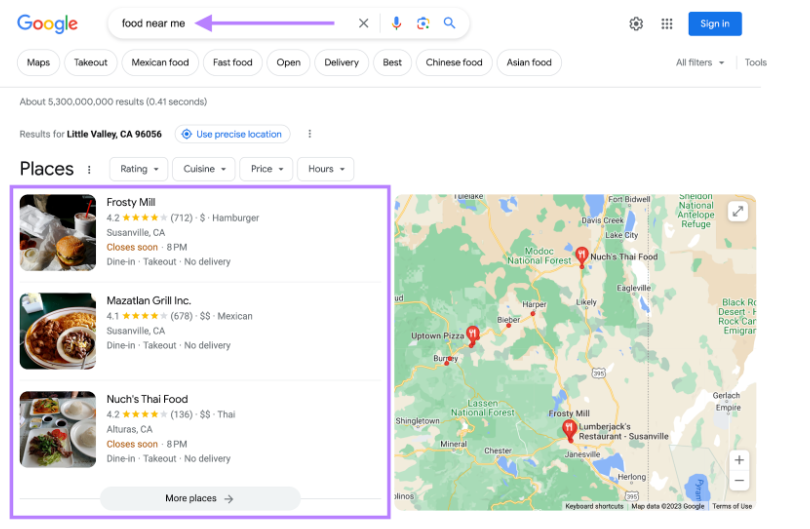This screenshot has width=810, height=529.
Task: Click Terms of Use on the map
Action: pyautogui.click(x=732, y=506)
